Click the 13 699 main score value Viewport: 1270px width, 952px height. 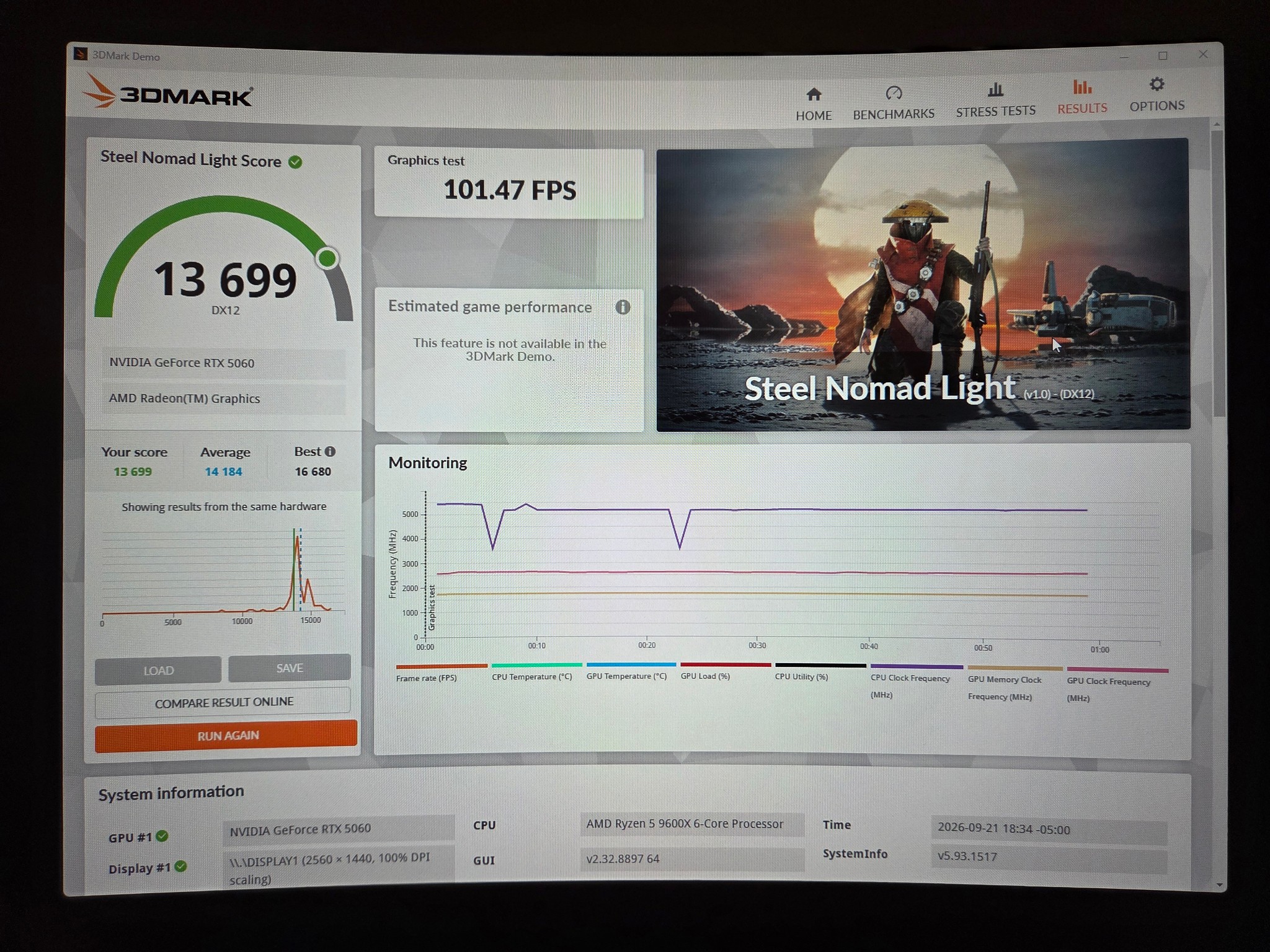pyautogui.click(x=226, y=279)
